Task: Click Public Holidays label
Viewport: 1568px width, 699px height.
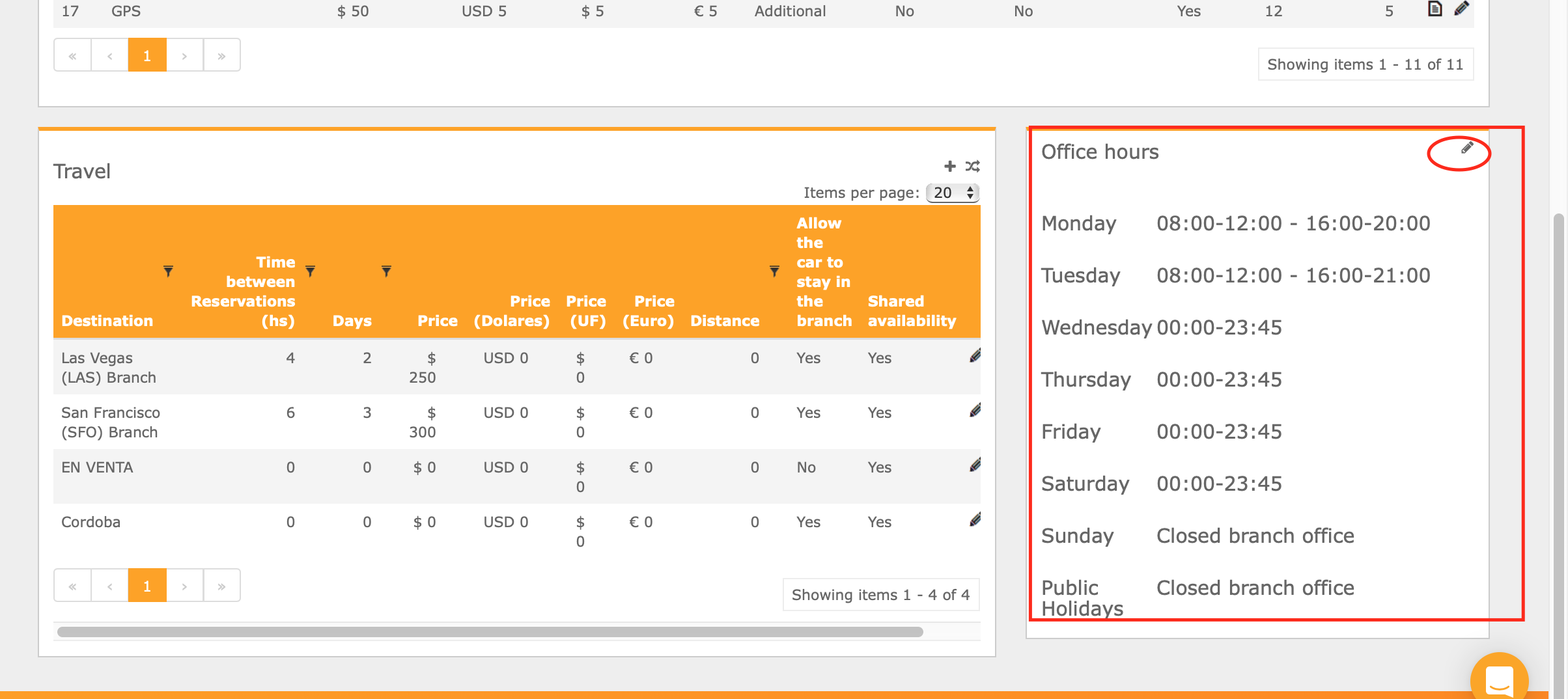Action: [x=1082, y=598]
